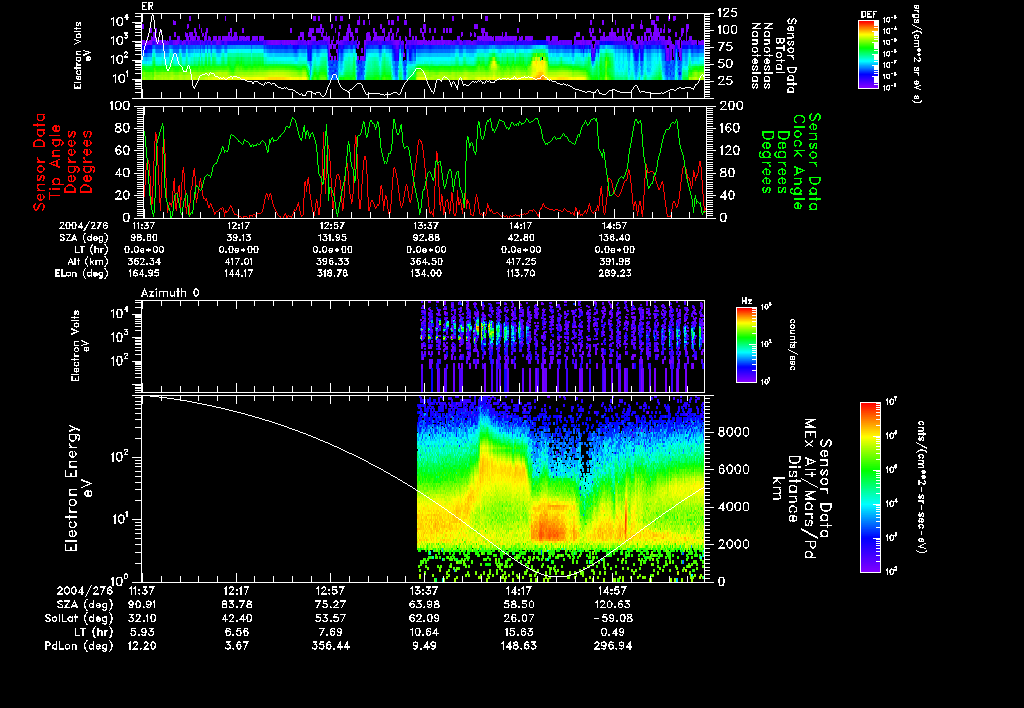Select SZA value 75.27

[x=330, y=604]
